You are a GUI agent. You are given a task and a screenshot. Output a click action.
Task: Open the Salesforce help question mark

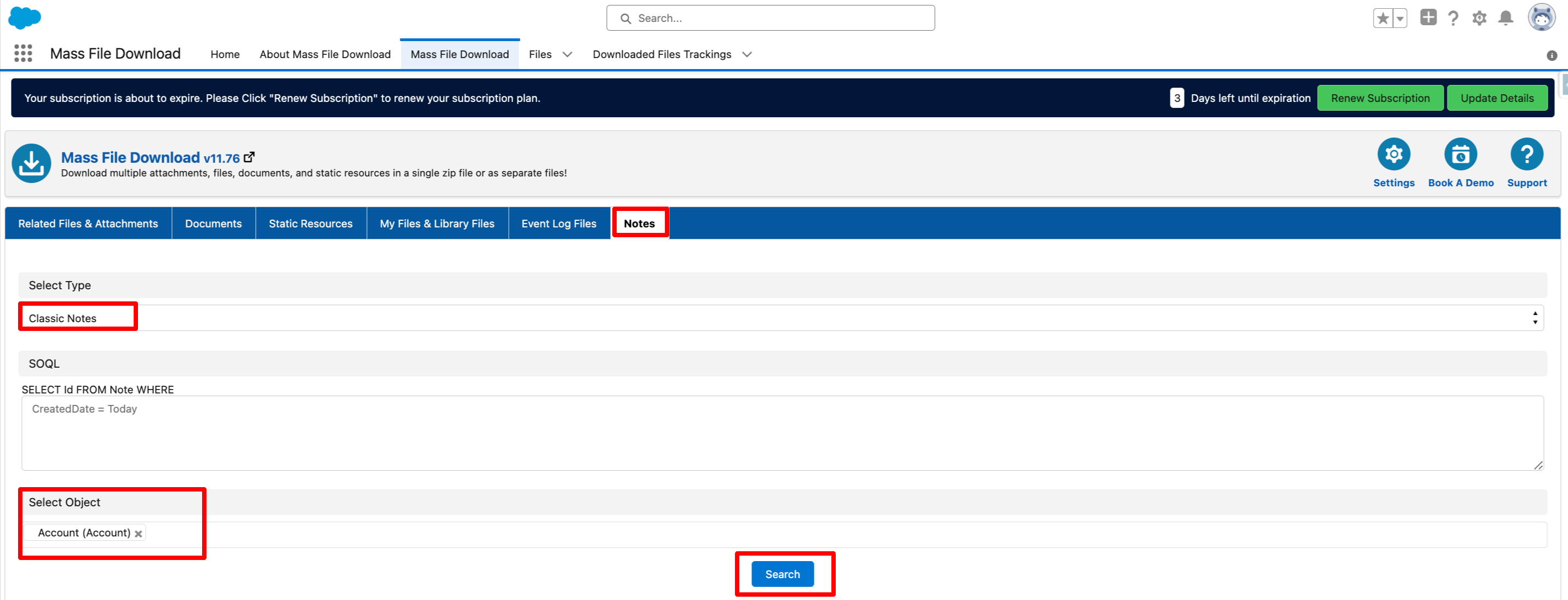1453,18
